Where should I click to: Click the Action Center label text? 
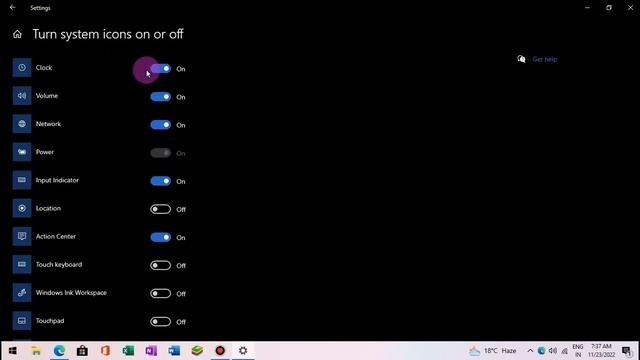[x=56, y=236]
